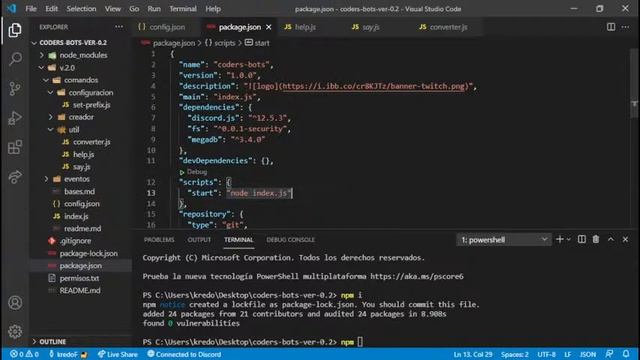Open the banner-twitch.png URL link

pyautogui.click(x=373, y=86)
